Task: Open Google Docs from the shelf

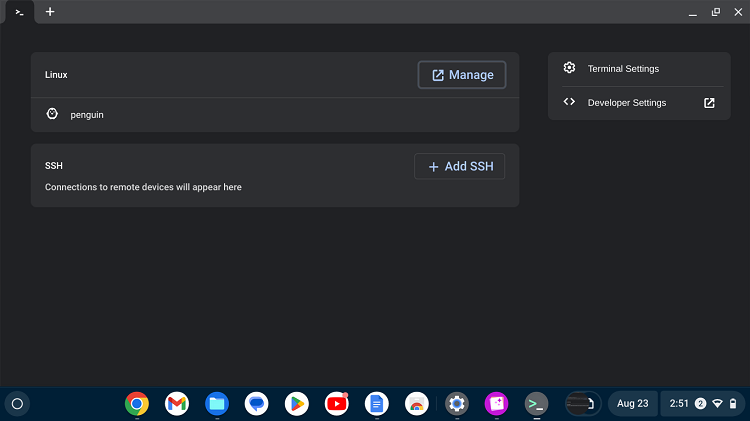Action: click(377, 404)
